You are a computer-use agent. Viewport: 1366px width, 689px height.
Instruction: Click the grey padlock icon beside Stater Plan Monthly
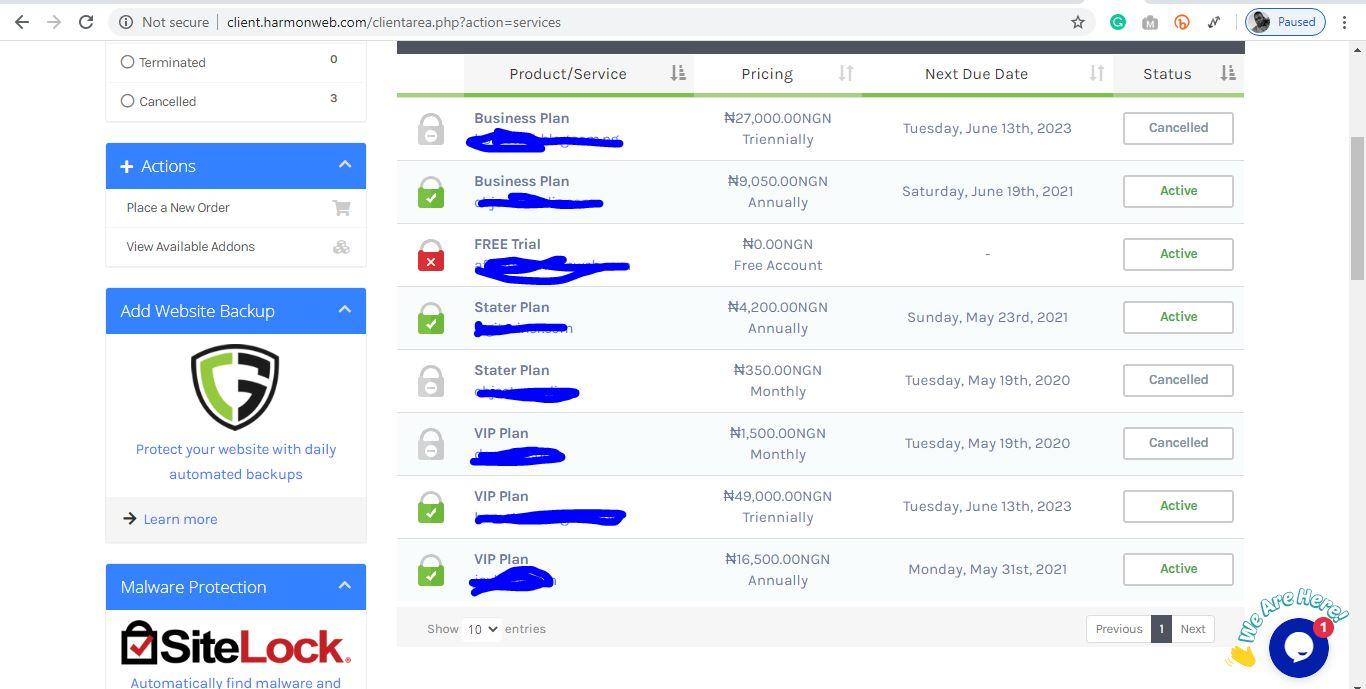click(x=430, y=380)
